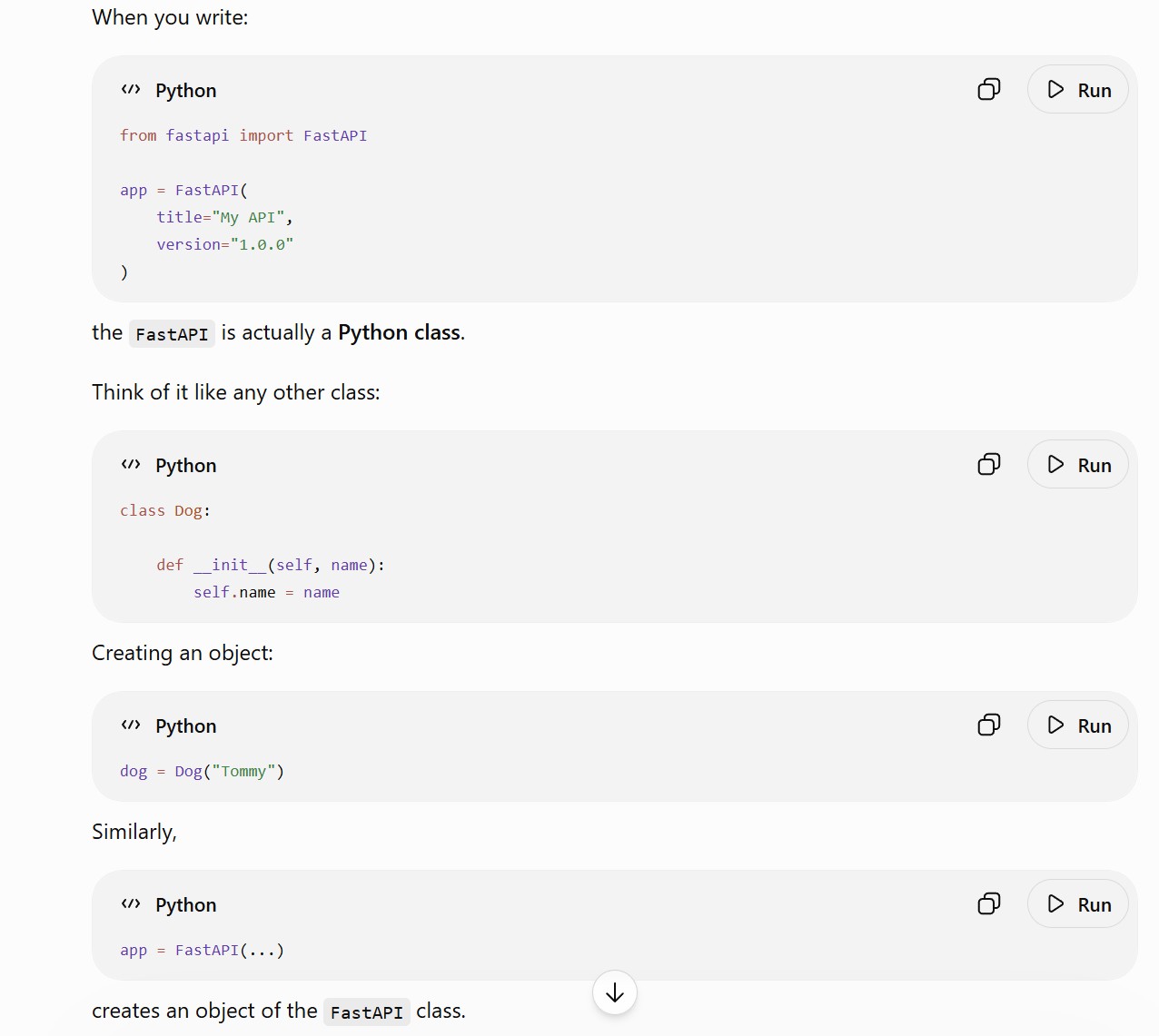Copy the 'from fastapi import FastAPI' code block

989,89
